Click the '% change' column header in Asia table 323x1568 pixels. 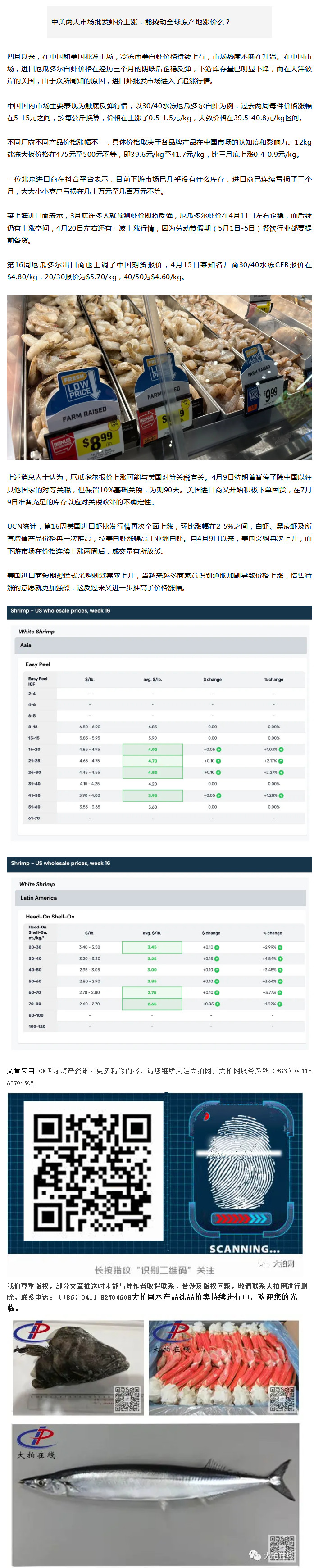point(274,679)
